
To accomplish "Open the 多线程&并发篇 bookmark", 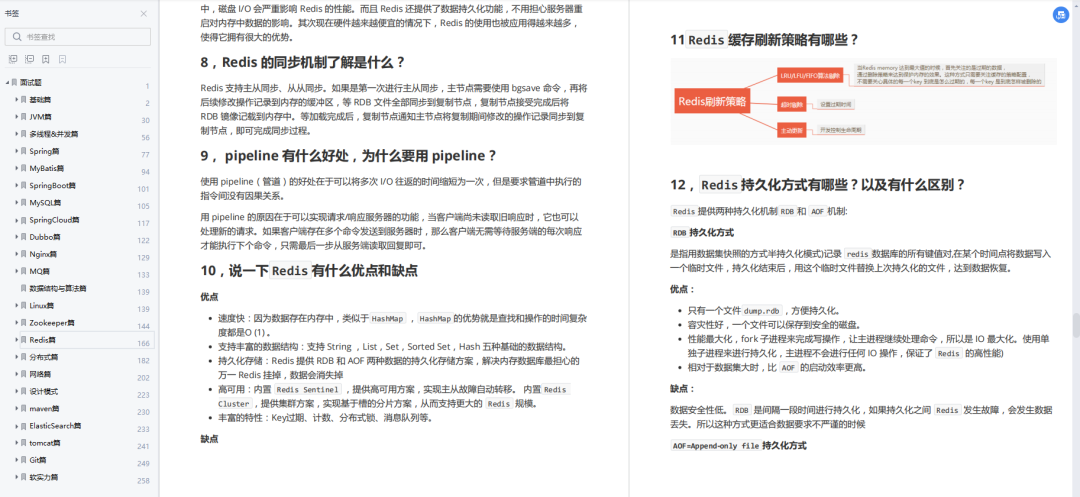I will 54,134.
